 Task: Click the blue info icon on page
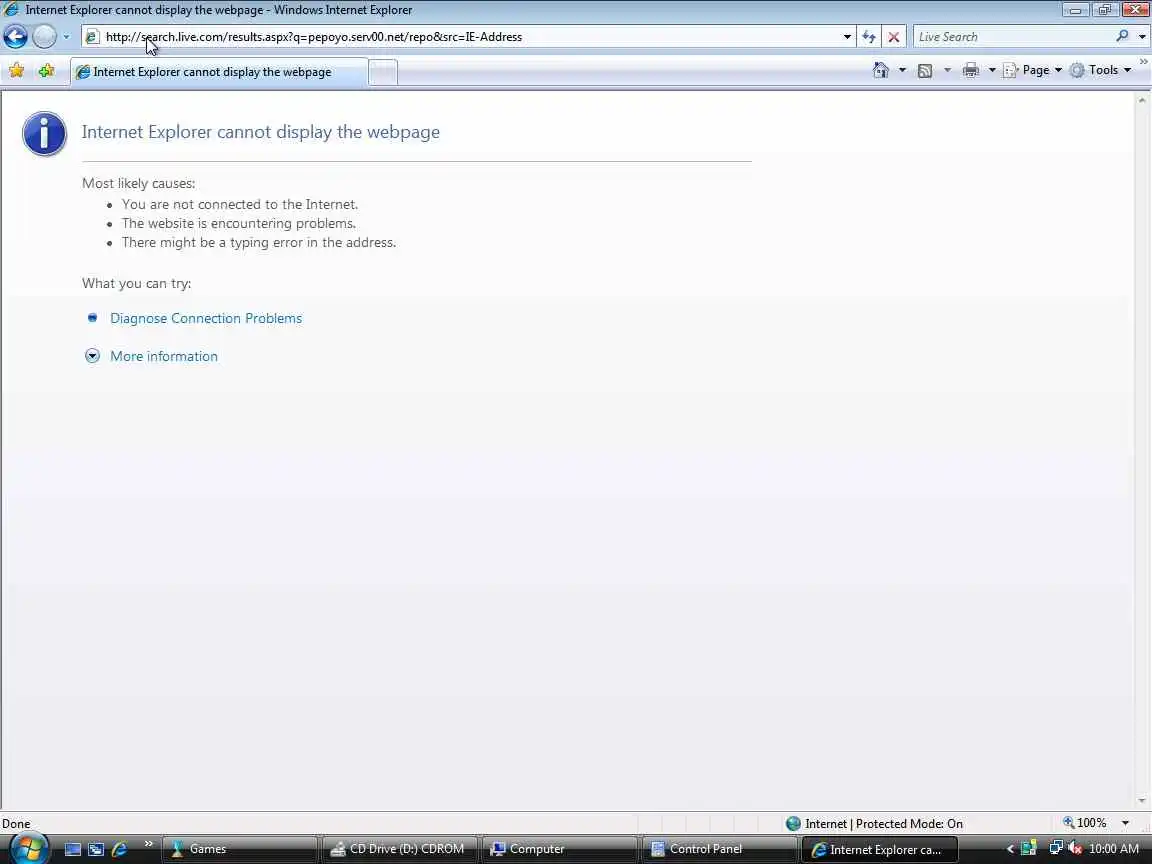(x=45, y=134)
